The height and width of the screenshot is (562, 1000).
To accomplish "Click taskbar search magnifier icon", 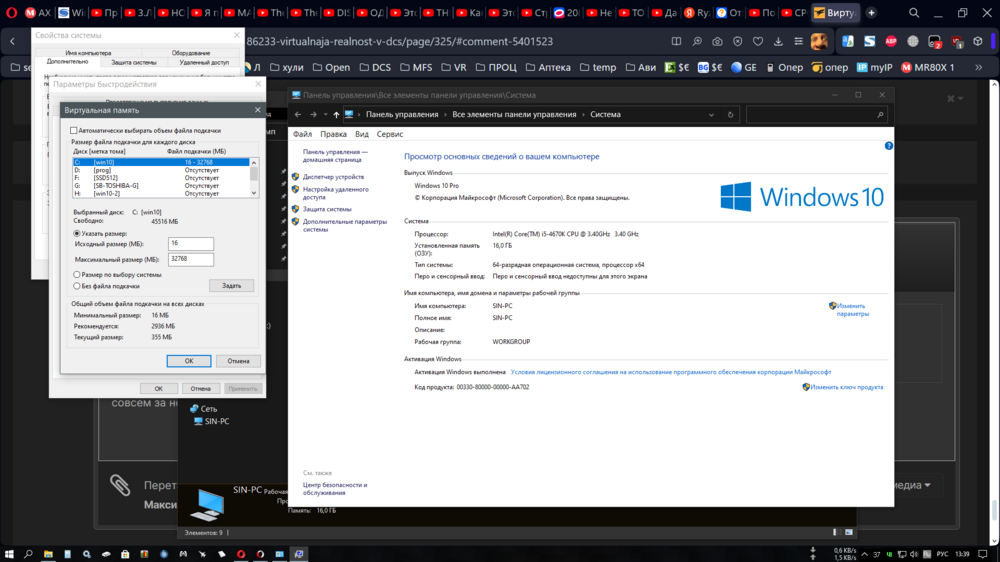I will coord(28,554).
